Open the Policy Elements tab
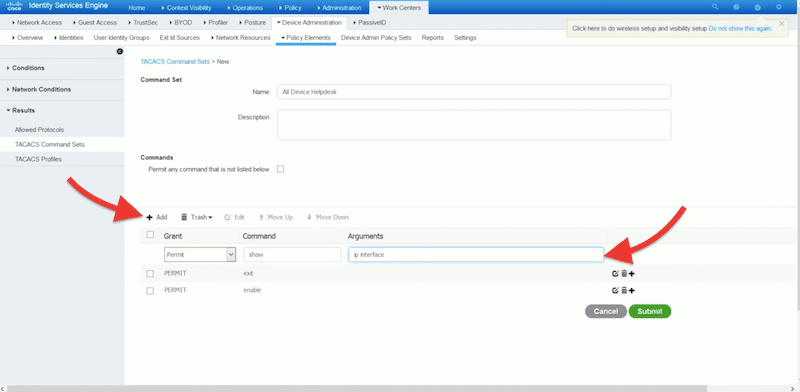 pos(306,38)
